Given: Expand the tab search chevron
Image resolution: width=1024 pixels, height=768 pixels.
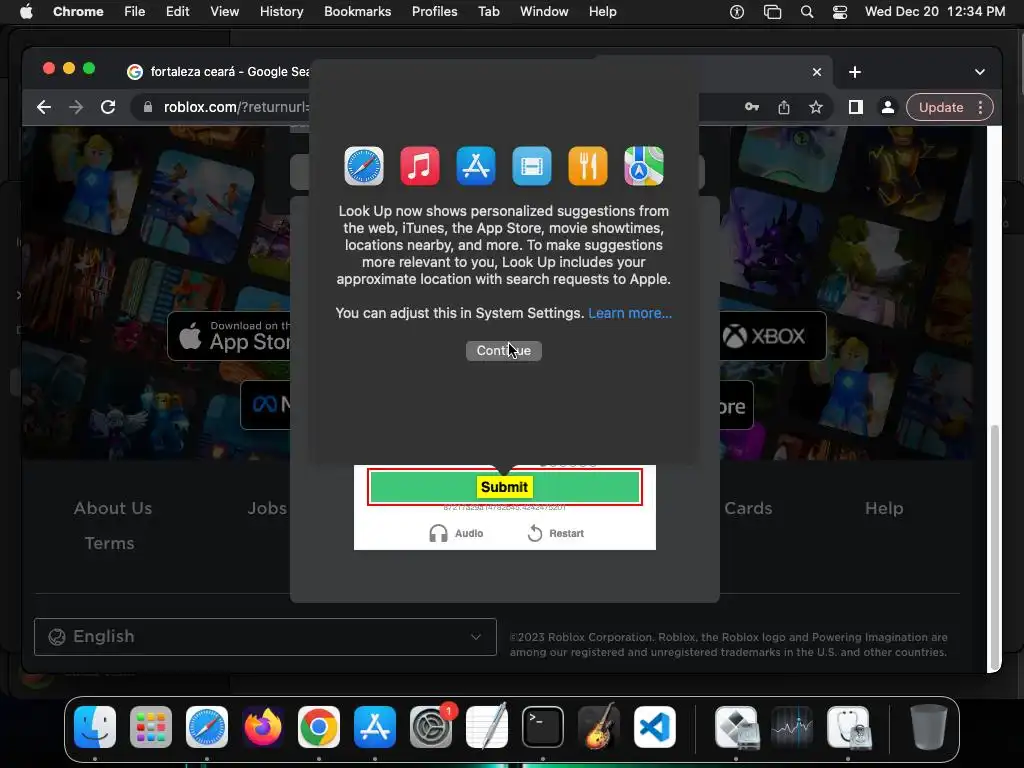Looking at the screenshot, I should point(980,72).
